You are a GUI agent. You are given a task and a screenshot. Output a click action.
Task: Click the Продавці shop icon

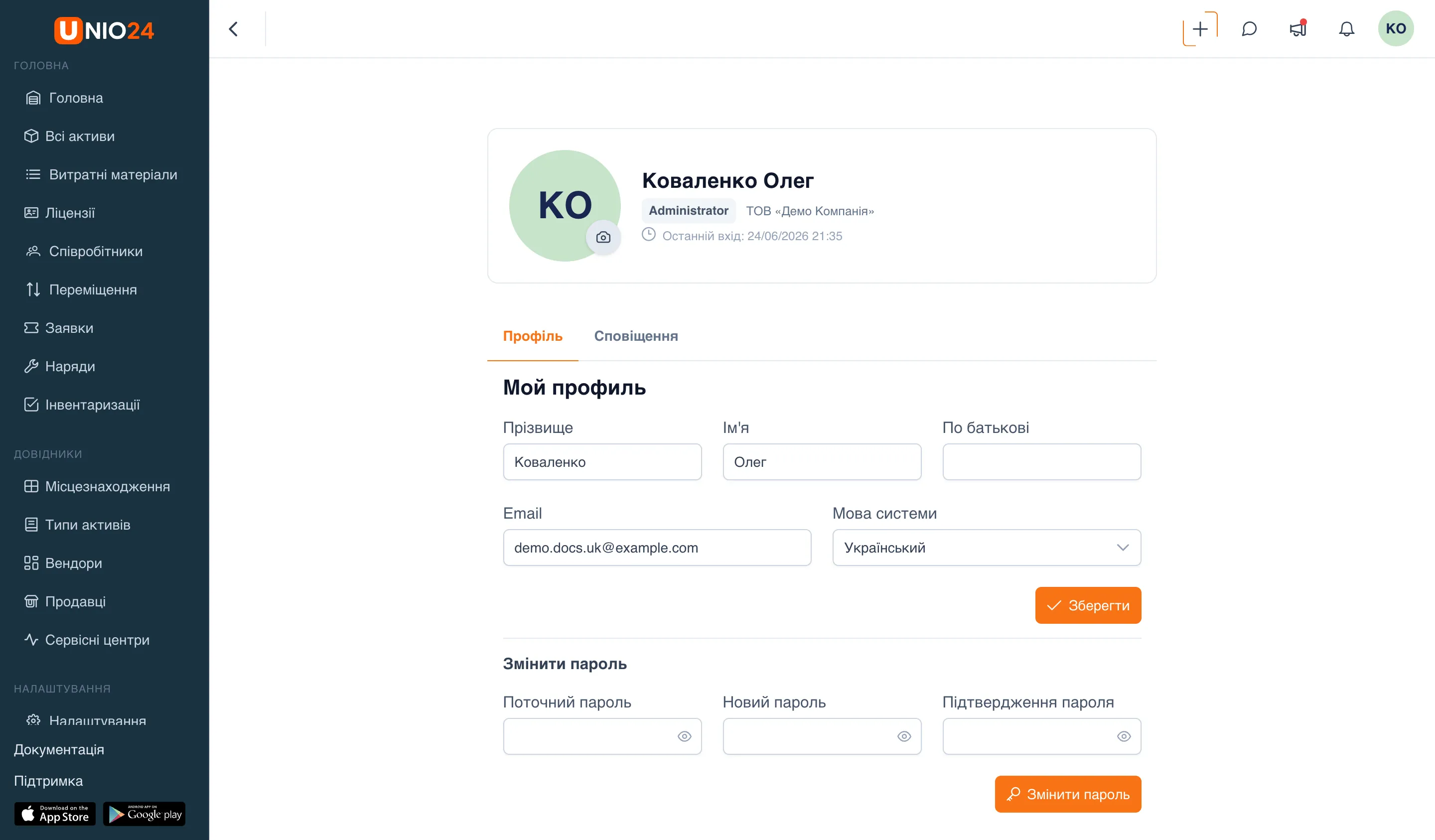31,601
